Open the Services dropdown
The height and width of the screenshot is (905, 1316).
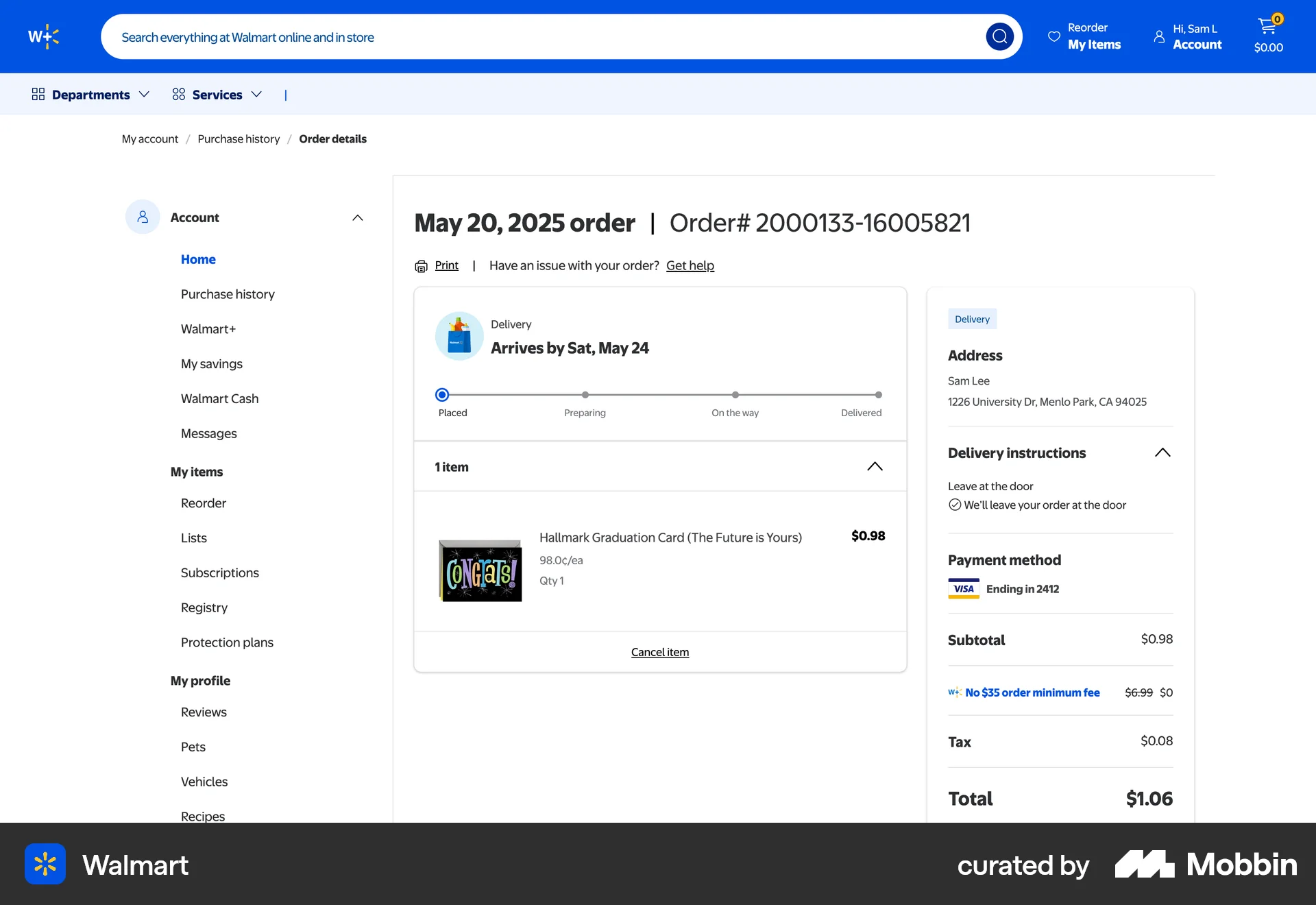pyautogui.click(x=217, y=94)
